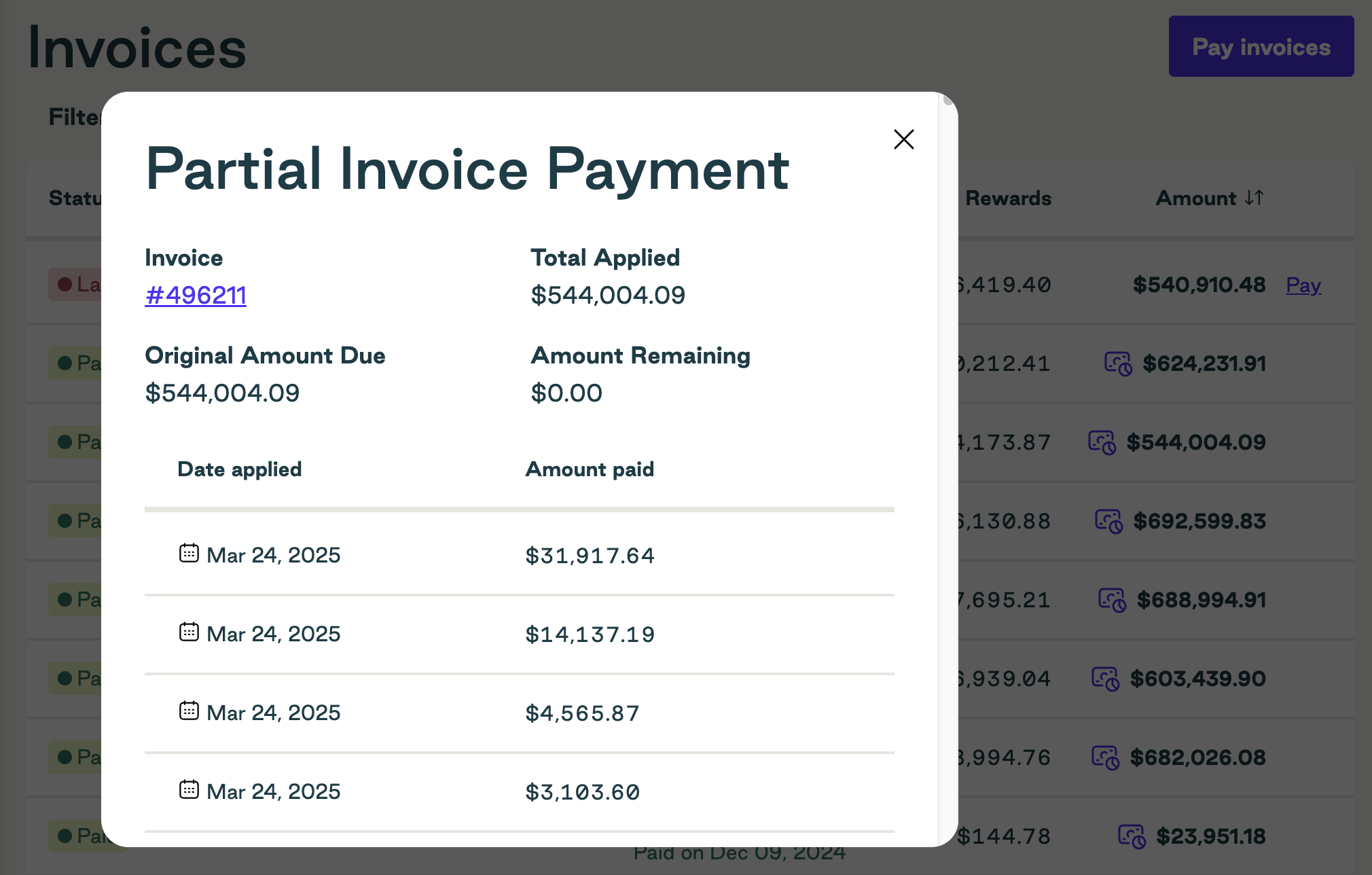Screen dimensions: 1372x875
Task: Click calendar icon for $4,565.87 payment
Action: coord(189,711)
